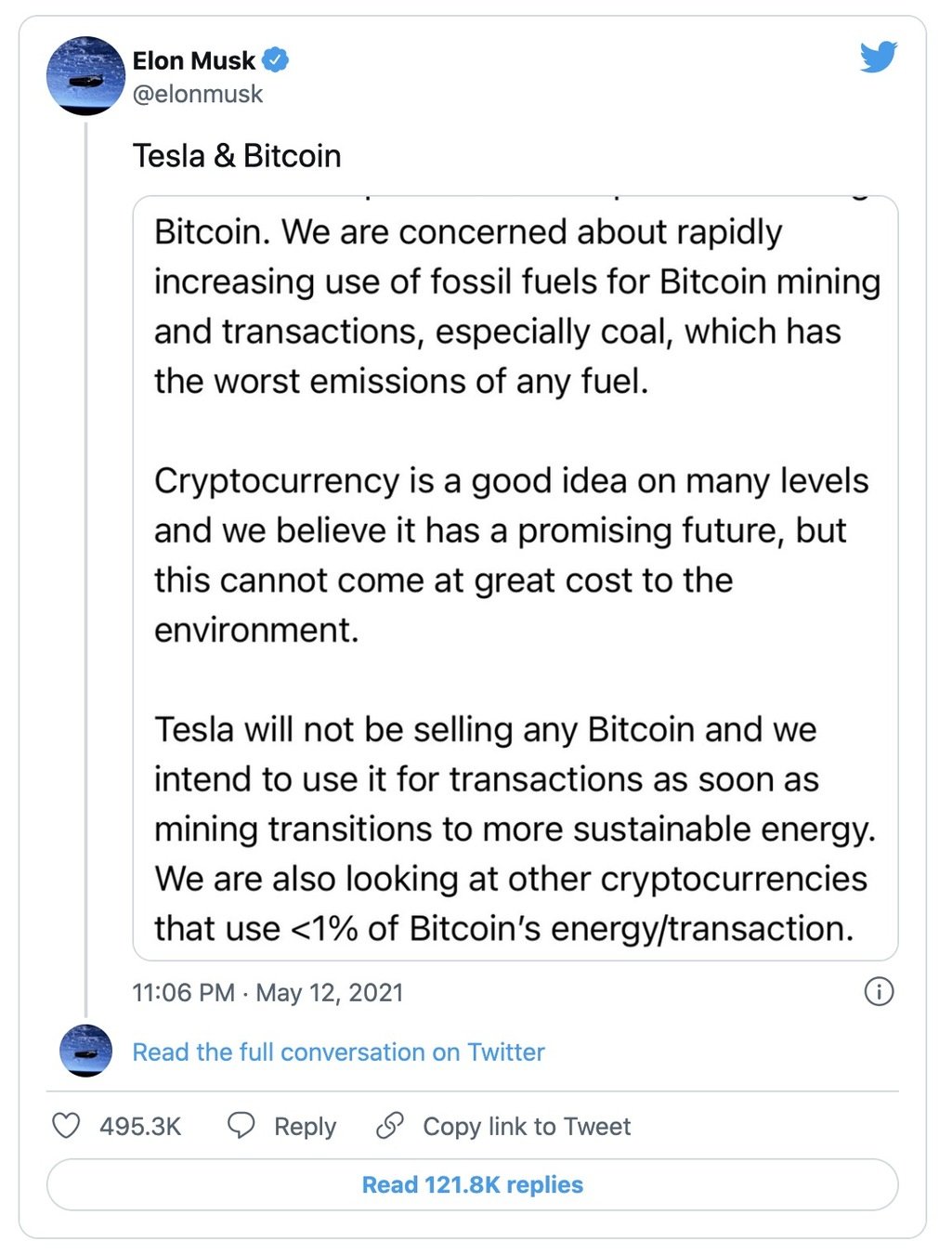Click the 'Tesla will not be selling' paragraph
The width and height of the screenshot is (952, 1254).
pyautogui.click(x=515, y=829)
